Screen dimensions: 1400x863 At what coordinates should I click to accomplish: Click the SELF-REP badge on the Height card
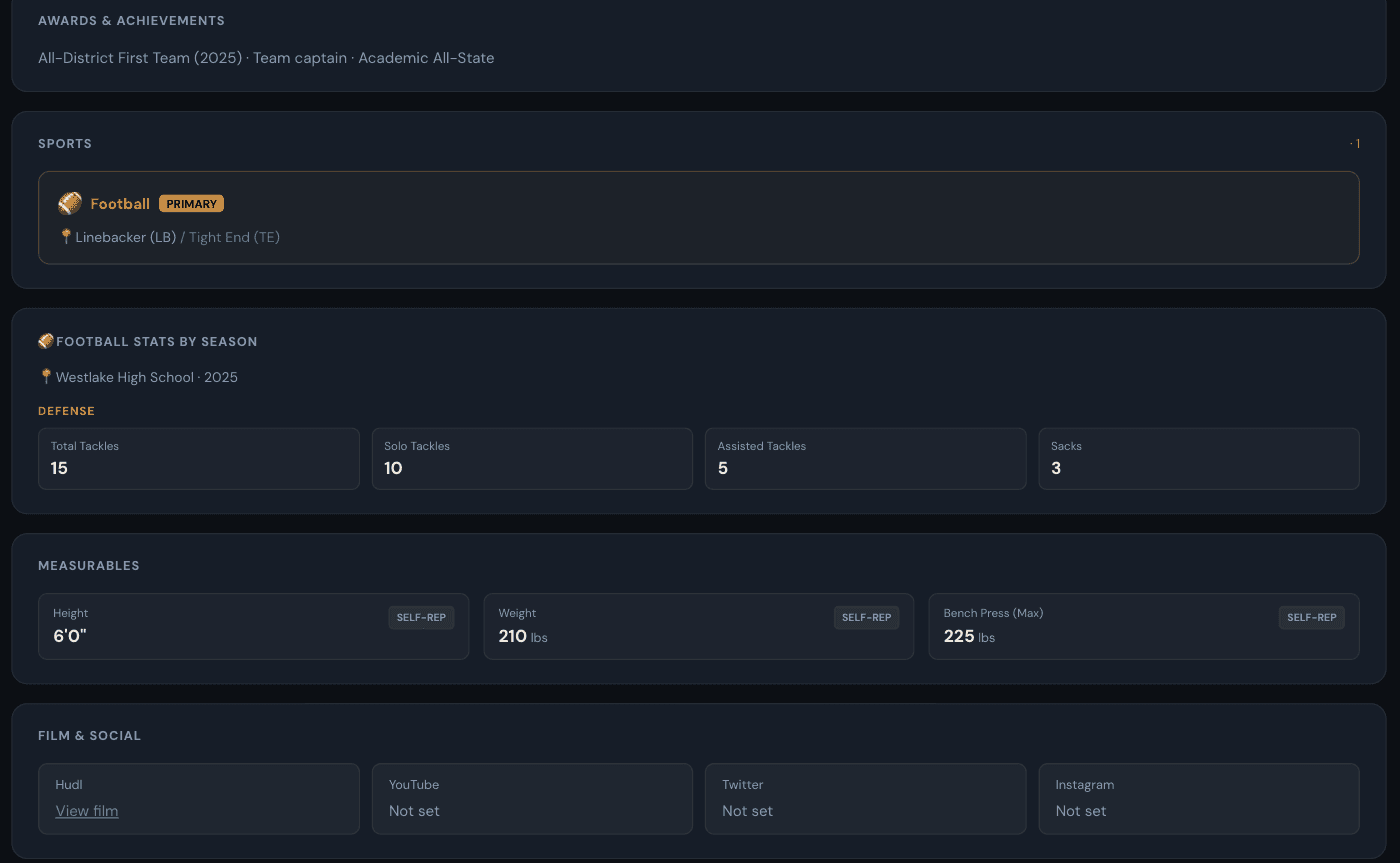coord(421,618)
